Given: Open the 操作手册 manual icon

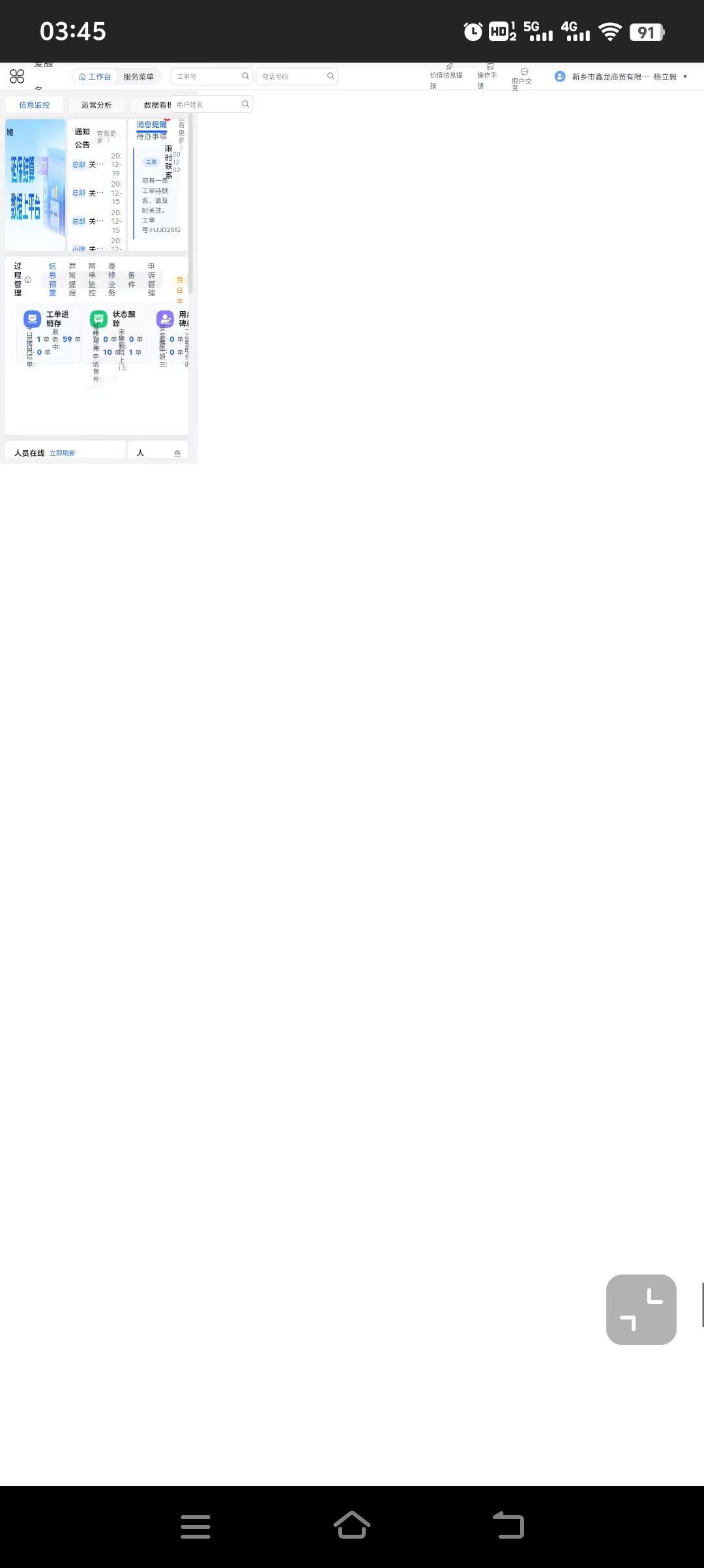Looking at the screenshot, I should pos(490,67).
